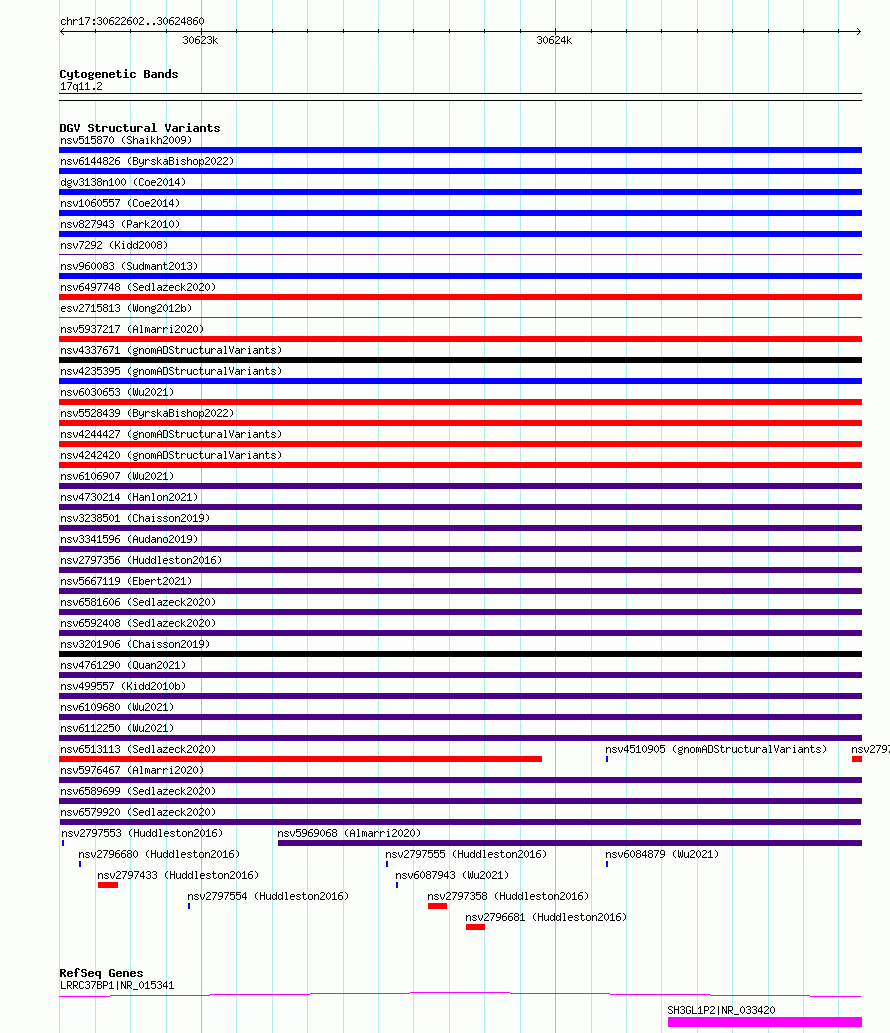Click the Cytogenetic Bands track heading
Screen dimensions: 890x1033
coord(119,74)
